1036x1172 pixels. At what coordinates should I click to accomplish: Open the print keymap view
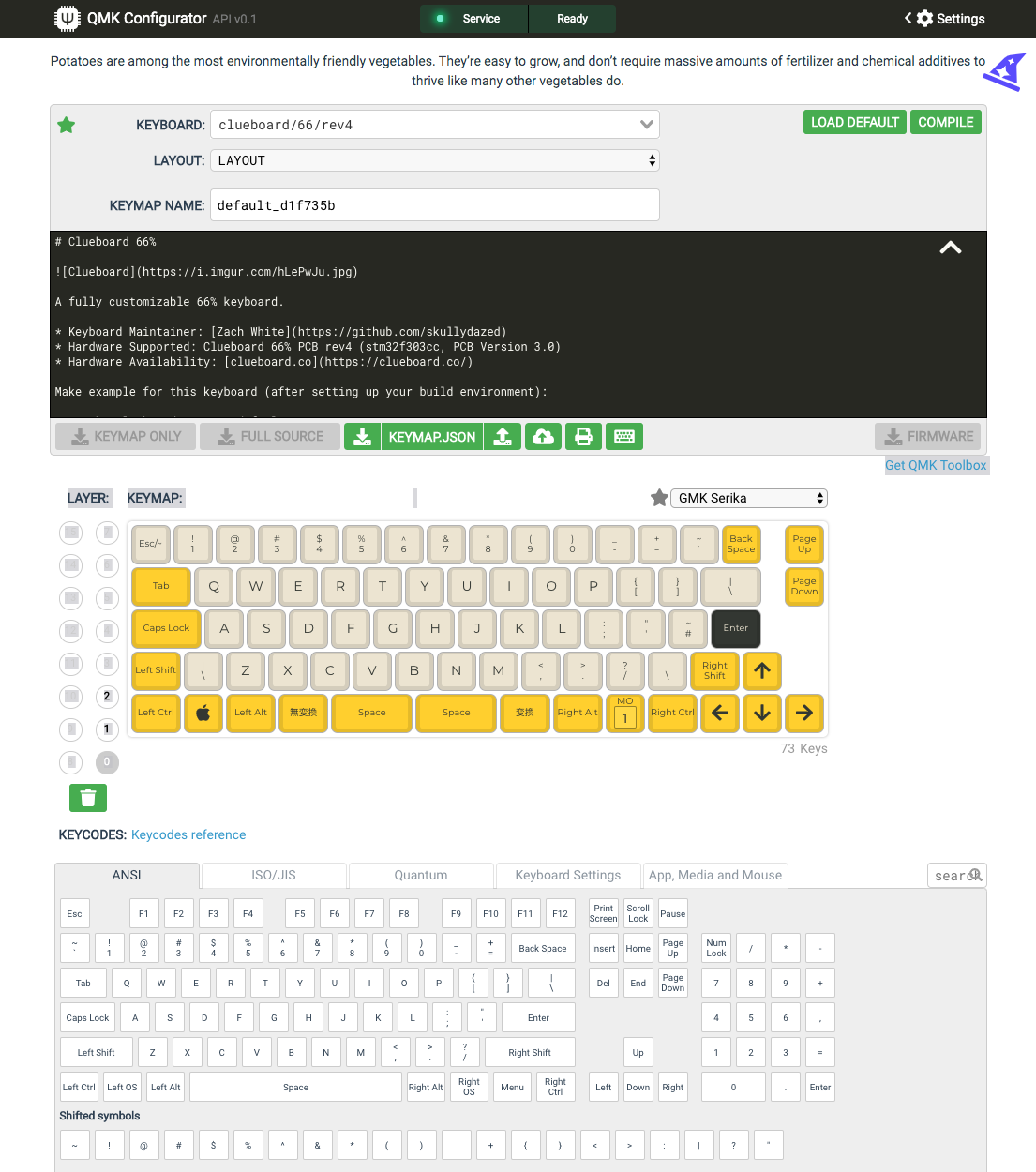[583, 436]
